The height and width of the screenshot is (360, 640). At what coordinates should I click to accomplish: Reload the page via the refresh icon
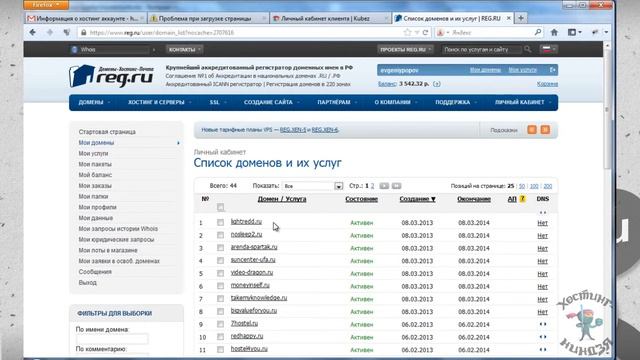pos(425,32)
